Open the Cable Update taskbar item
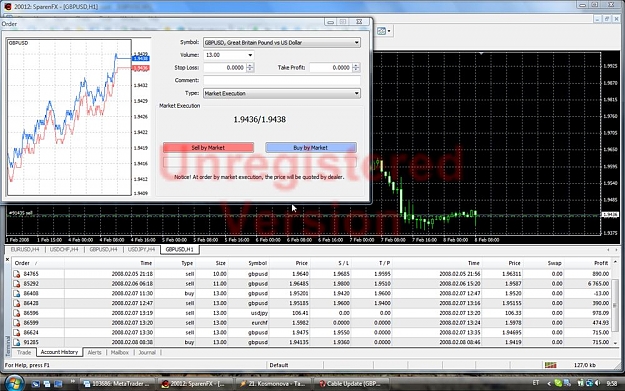The image size is (625, 391). (350, 383)
